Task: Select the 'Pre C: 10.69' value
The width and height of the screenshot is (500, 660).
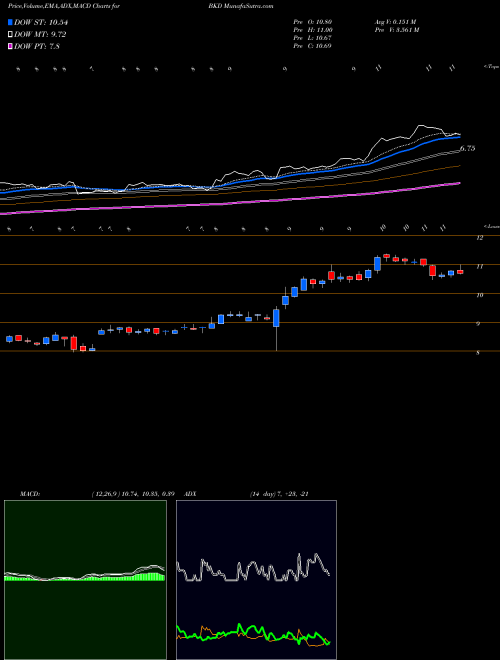Action: click(312, 46)
